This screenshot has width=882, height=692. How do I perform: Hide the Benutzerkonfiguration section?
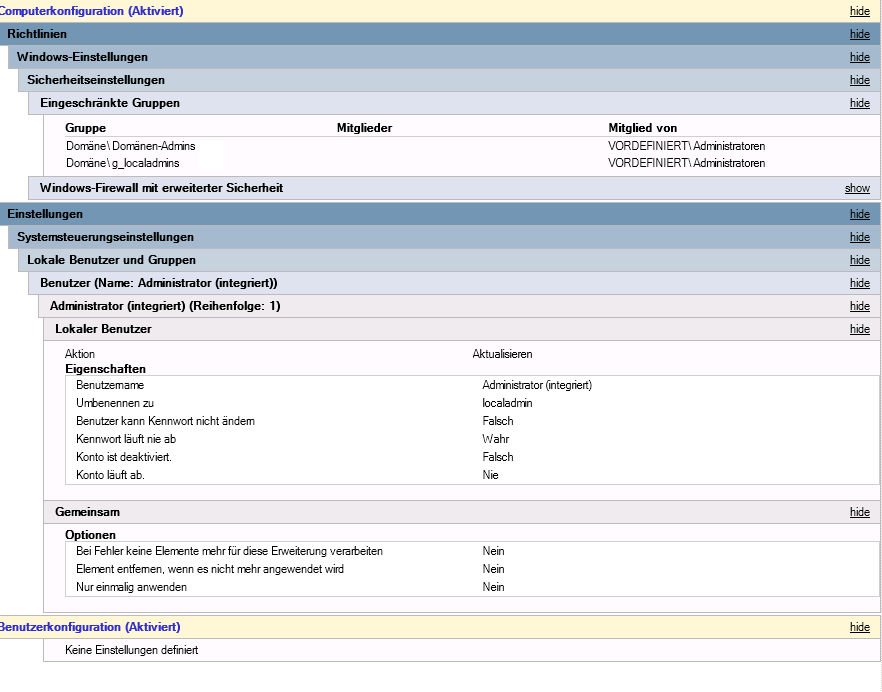pyautogui.click(x=860, y=627)
